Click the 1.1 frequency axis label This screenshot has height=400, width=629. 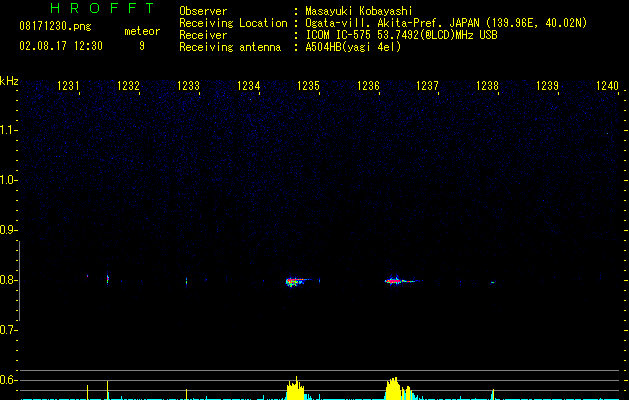click(x=8, y=130)
